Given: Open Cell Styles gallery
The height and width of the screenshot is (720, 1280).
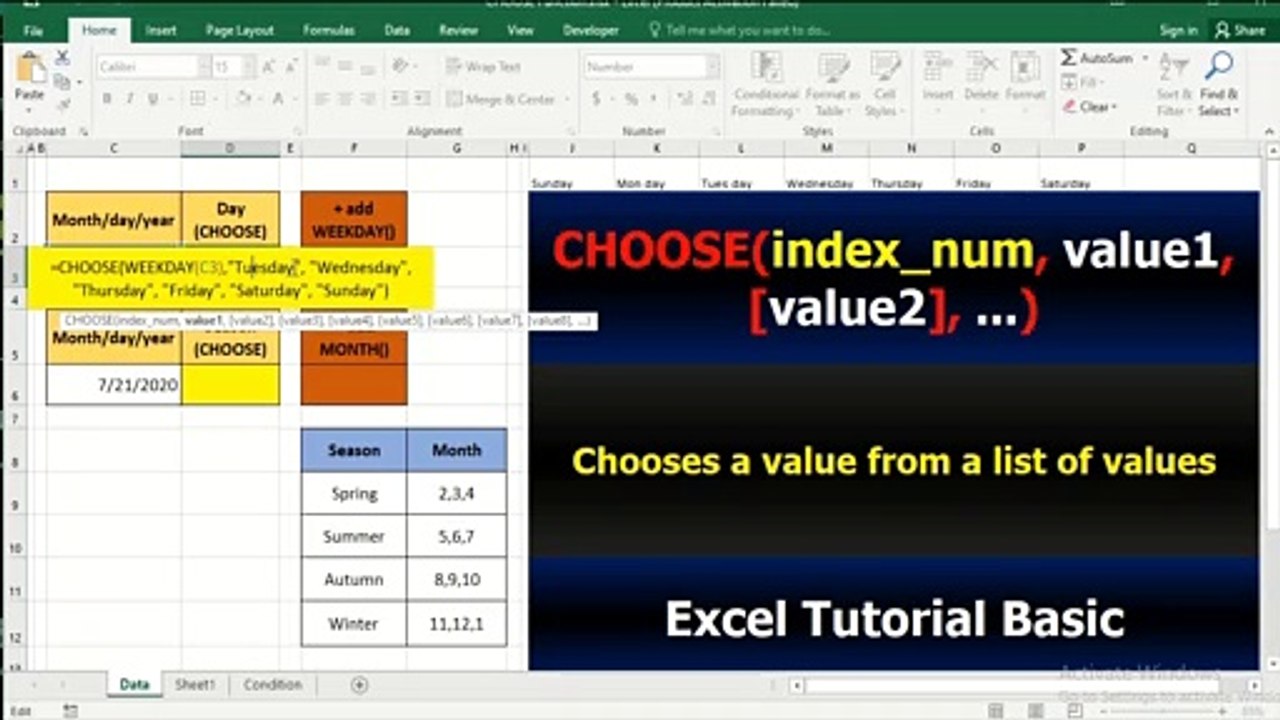Looking at the screenshot, I should click(x=884, y=84).
